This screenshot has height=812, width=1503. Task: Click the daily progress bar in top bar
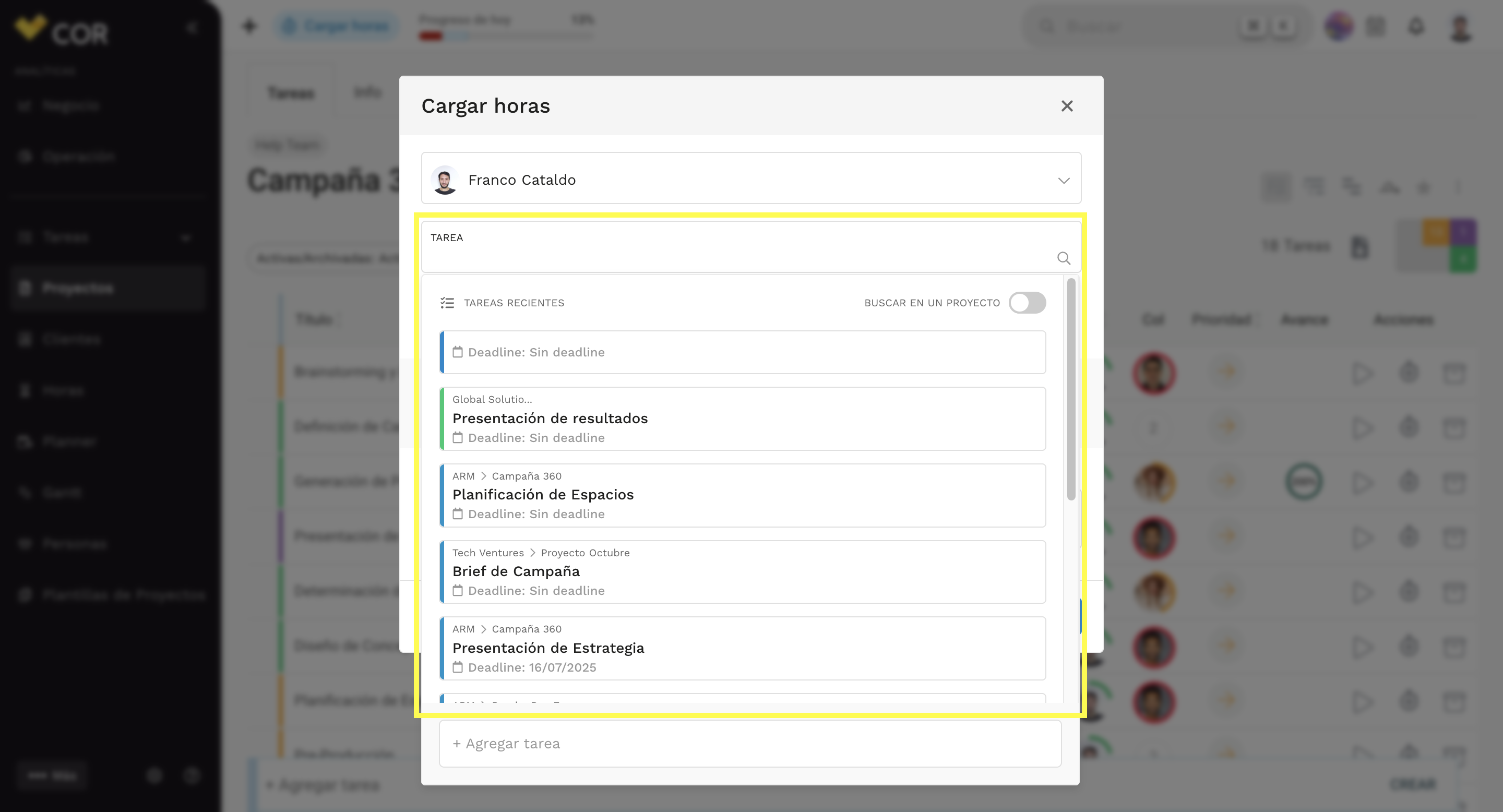[506, 36]
